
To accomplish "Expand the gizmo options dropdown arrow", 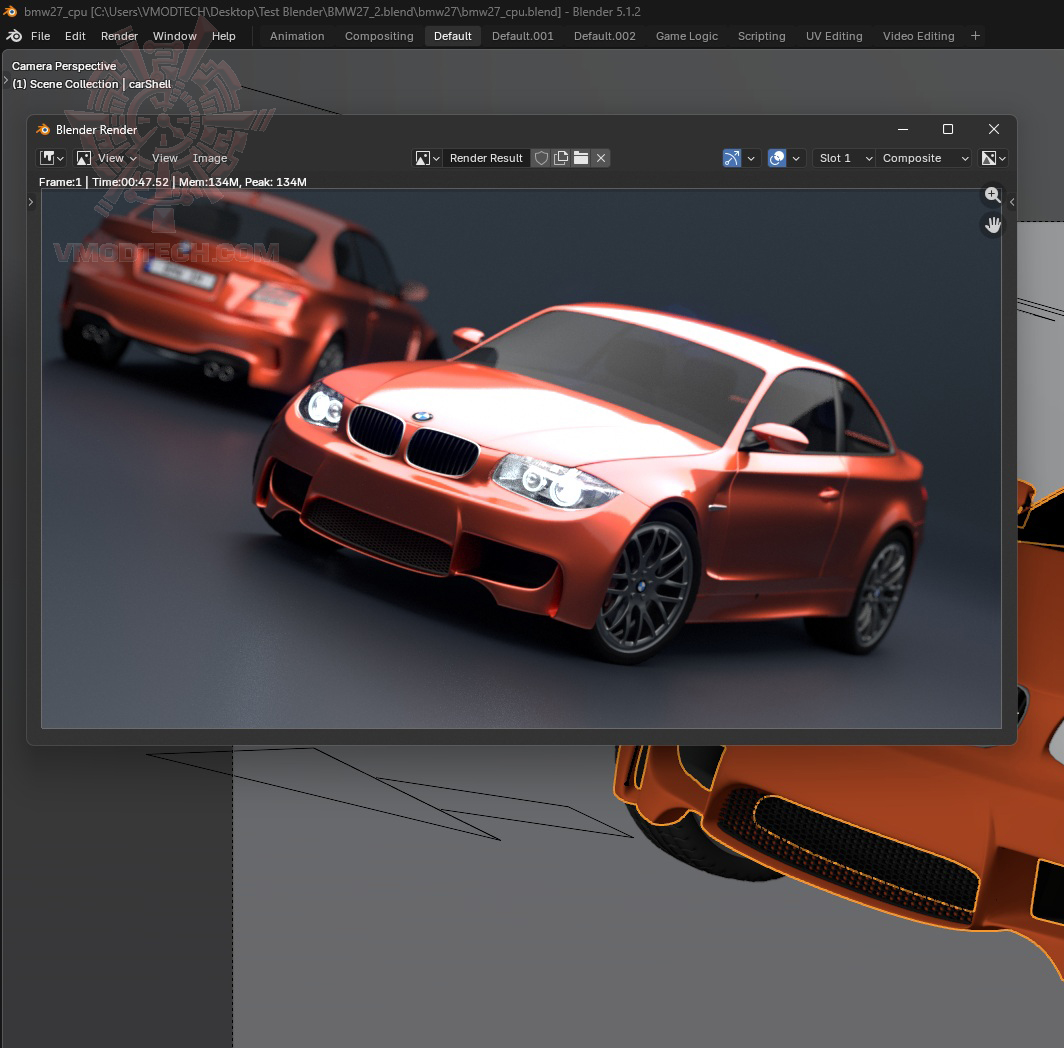I will point(750,158).
